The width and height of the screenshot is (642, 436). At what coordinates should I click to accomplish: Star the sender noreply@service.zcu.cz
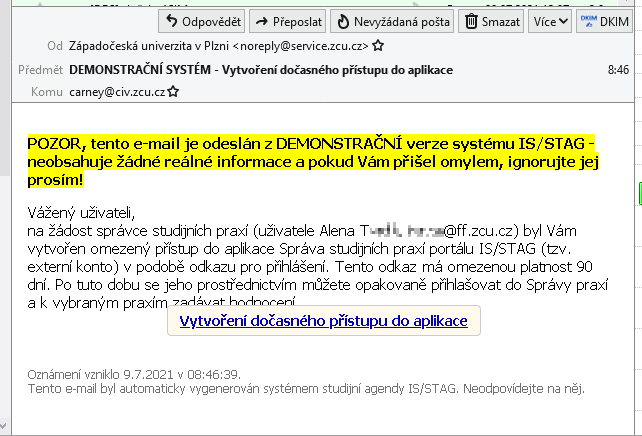click(x=378, y=45)
